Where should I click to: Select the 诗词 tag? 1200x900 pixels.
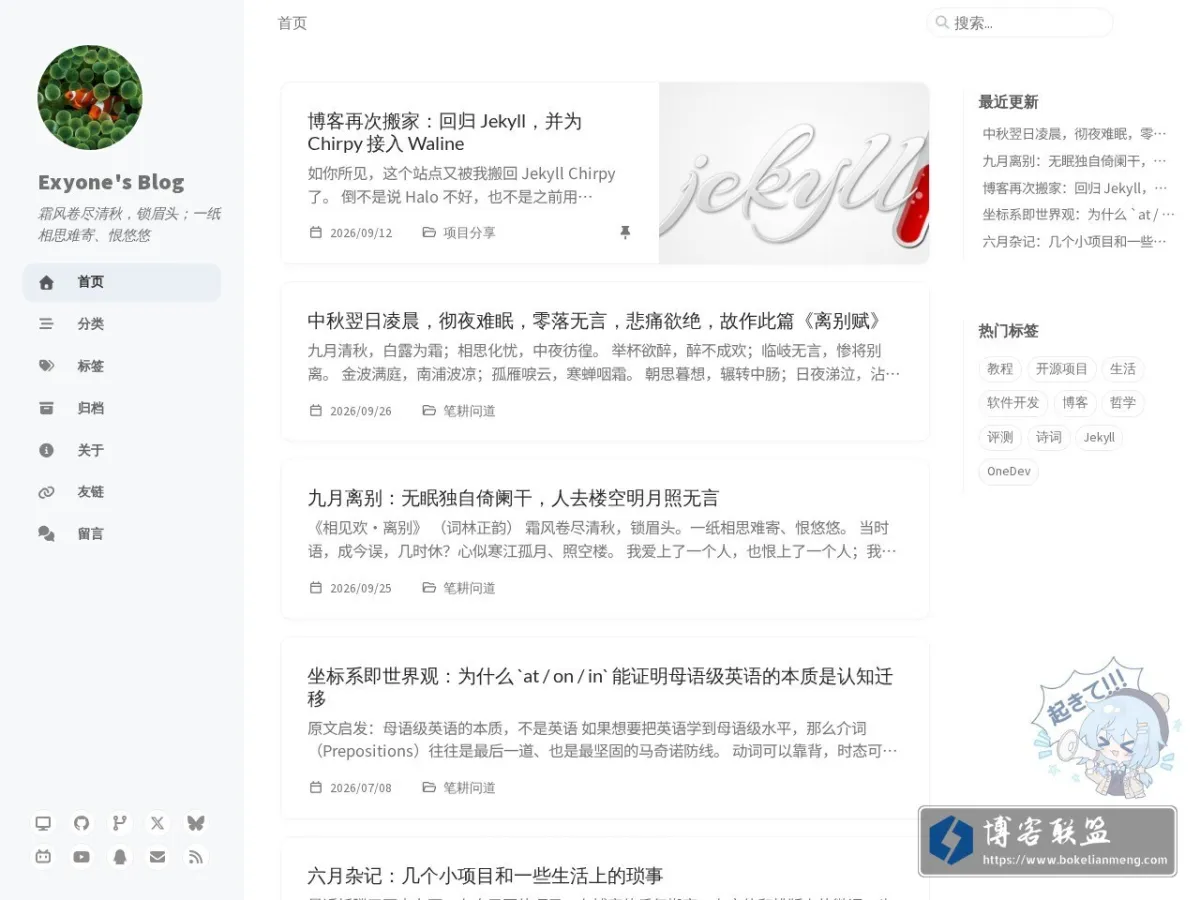coord(1049,437)
